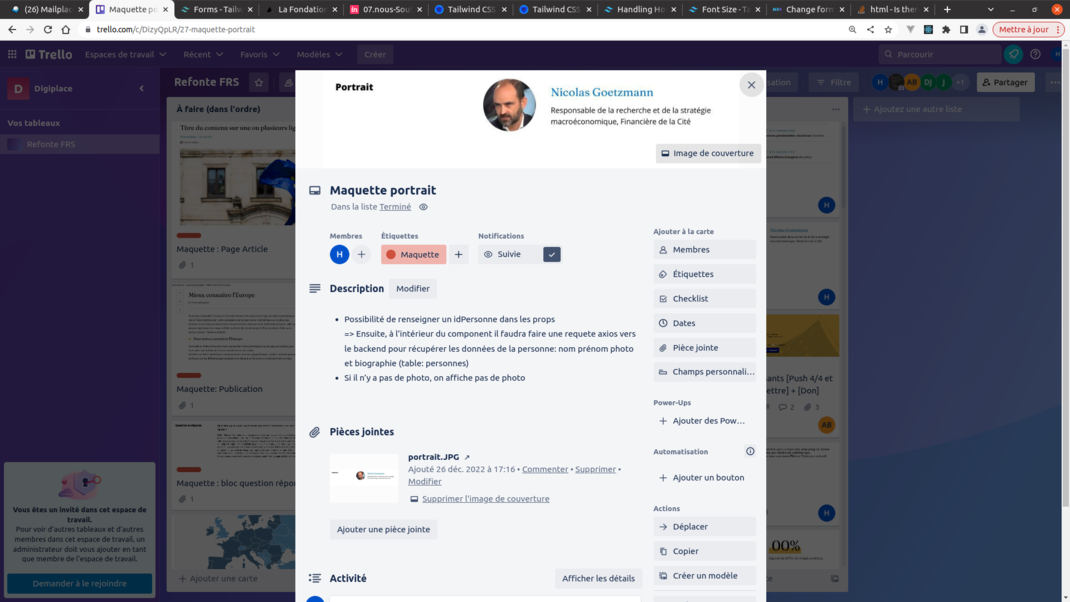Open the portrait.JPG attachment thumbnail

364,477
